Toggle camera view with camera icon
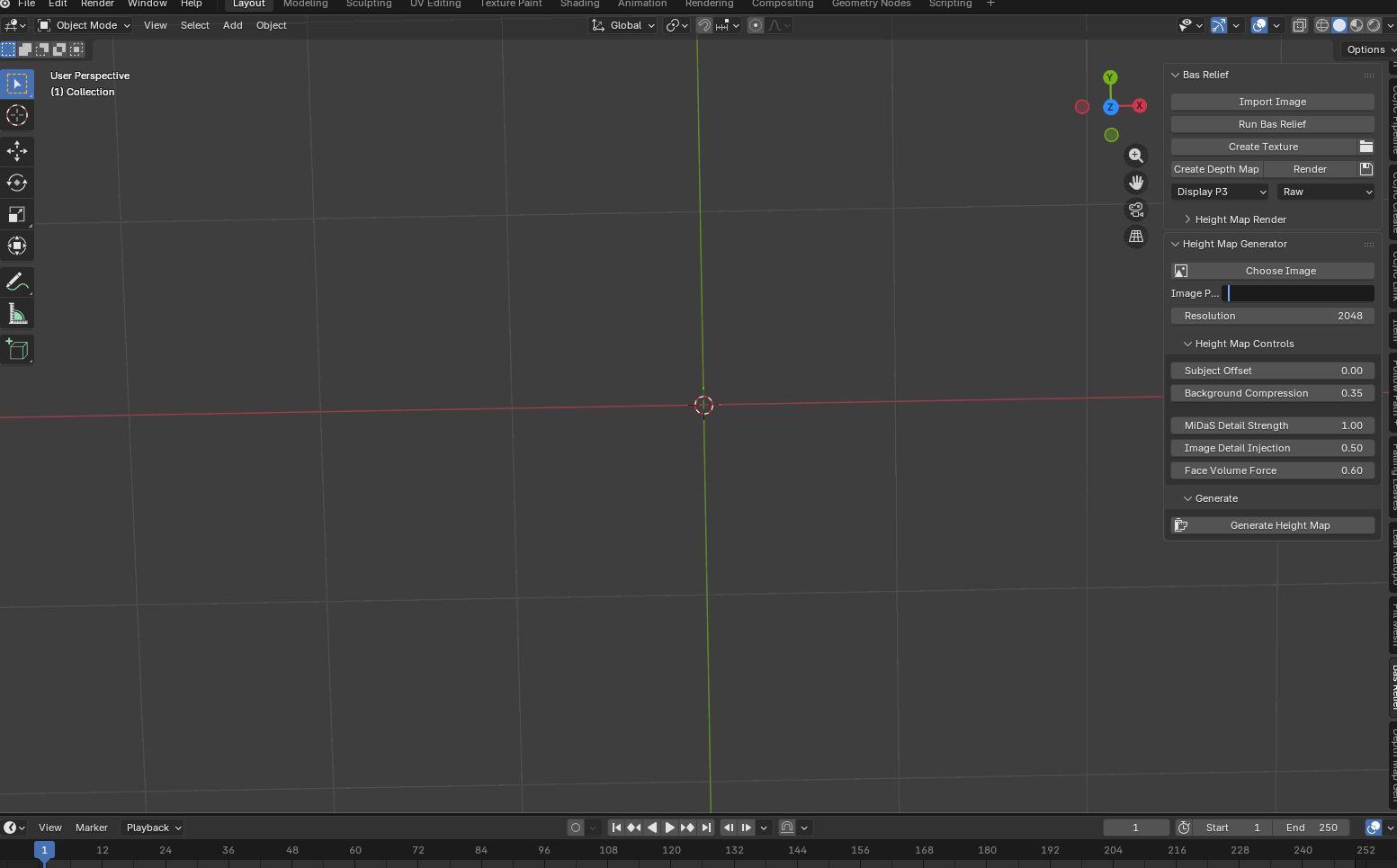1397x868 pixels. (x=1136, y=210)
